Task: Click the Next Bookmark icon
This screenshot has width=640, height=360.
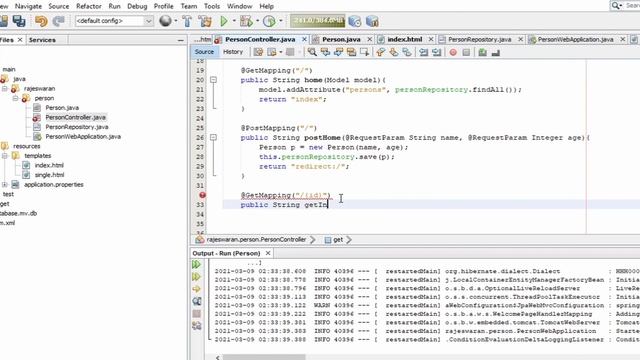Action: [x=394, y=52]
